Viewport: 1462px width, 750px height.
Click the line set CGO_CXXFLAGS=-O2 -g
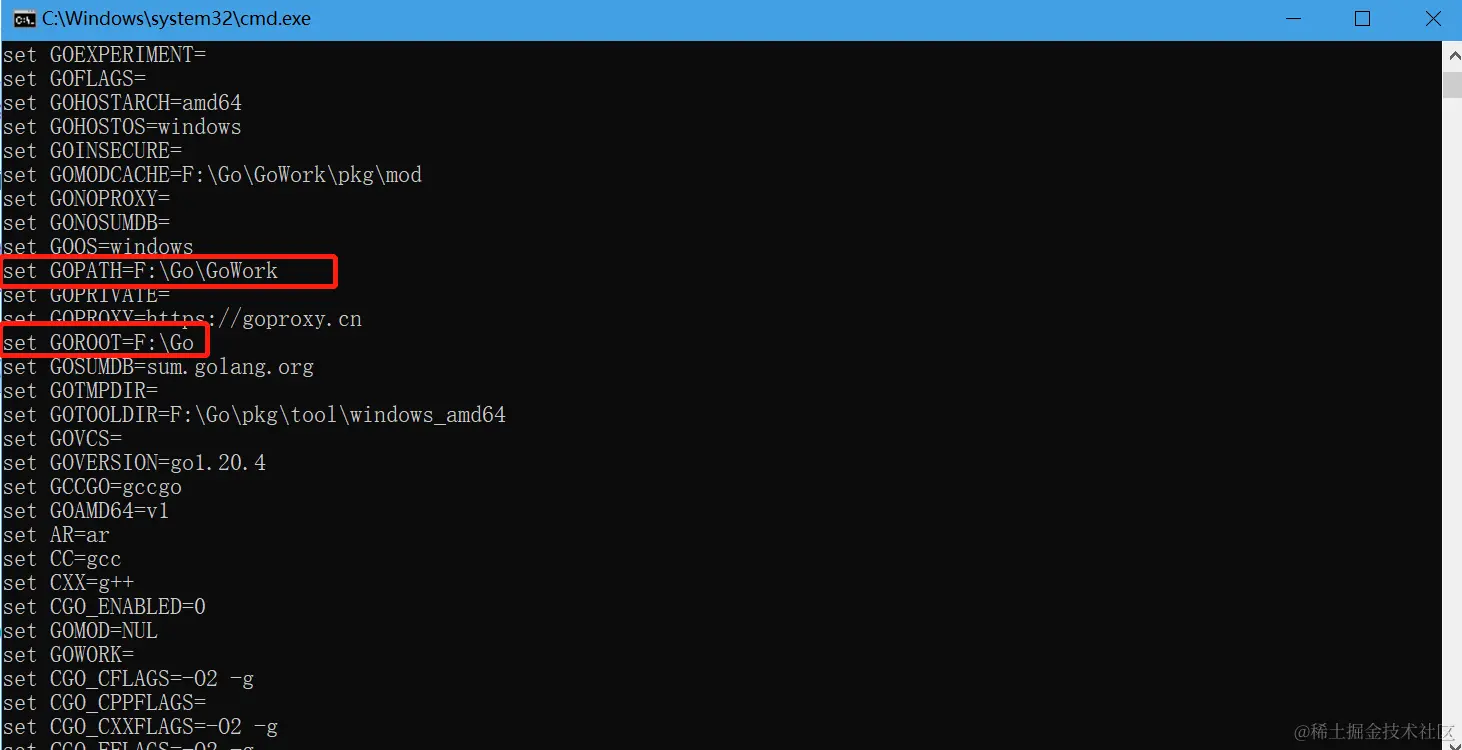click(x=140, y=727)
